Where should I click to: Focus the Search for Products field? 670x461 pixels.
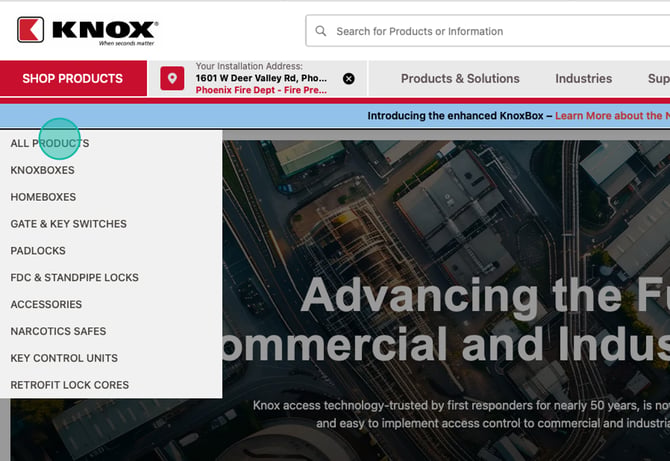point(488,31)
